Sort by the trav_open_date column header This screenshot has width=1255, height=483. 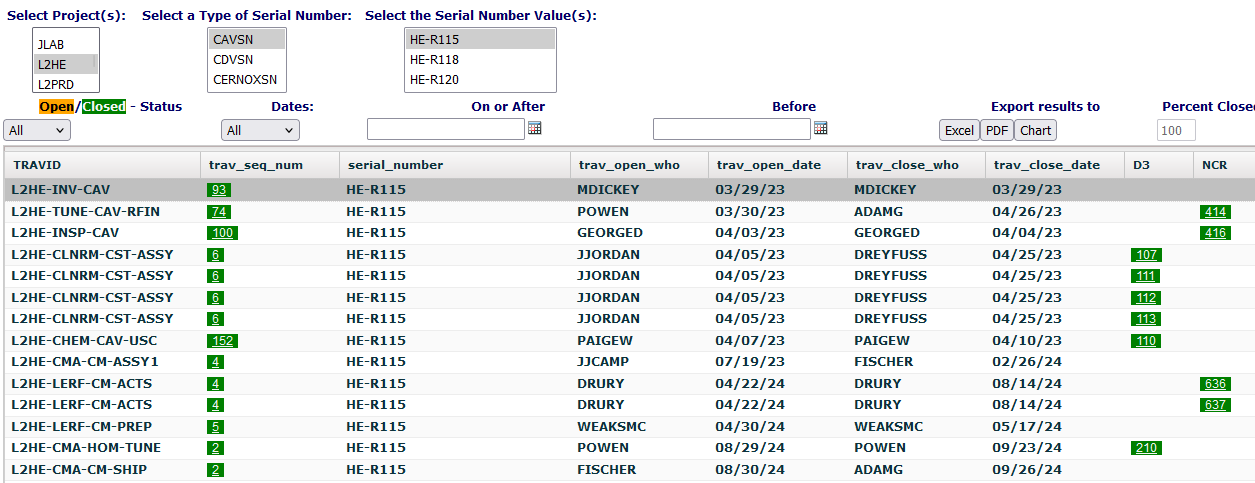coord(768,165)
